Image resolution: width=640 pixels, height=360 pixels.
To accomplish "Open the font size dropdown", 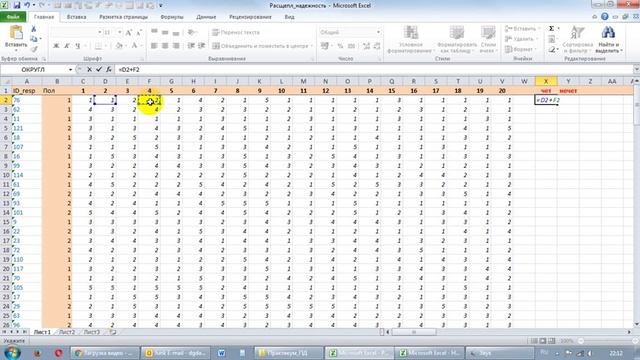I will [120, 32].
